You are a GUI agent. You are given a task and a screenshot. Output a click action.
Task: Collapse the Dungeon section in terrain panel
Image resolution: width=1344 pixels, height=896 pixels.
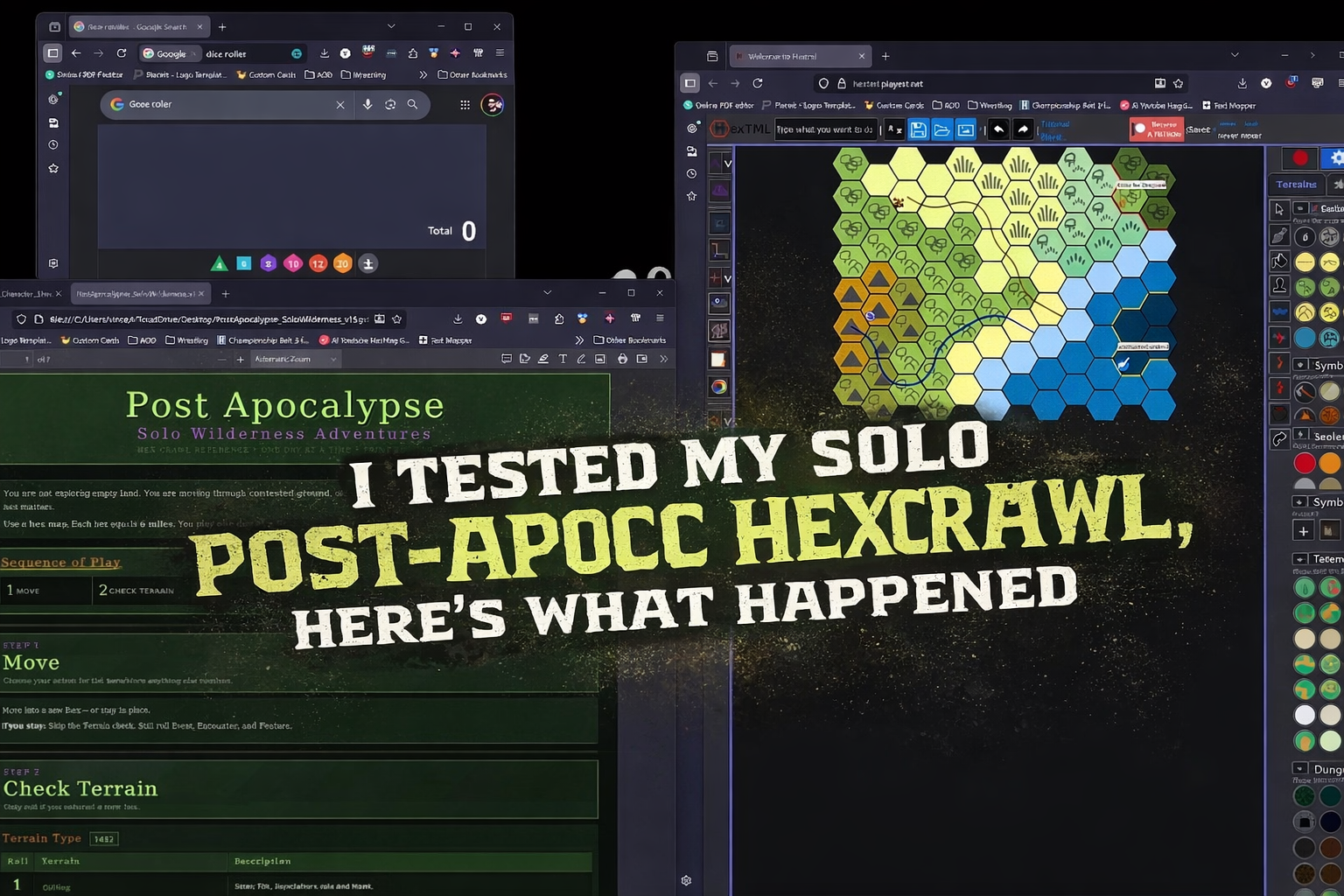point(1300,769)
